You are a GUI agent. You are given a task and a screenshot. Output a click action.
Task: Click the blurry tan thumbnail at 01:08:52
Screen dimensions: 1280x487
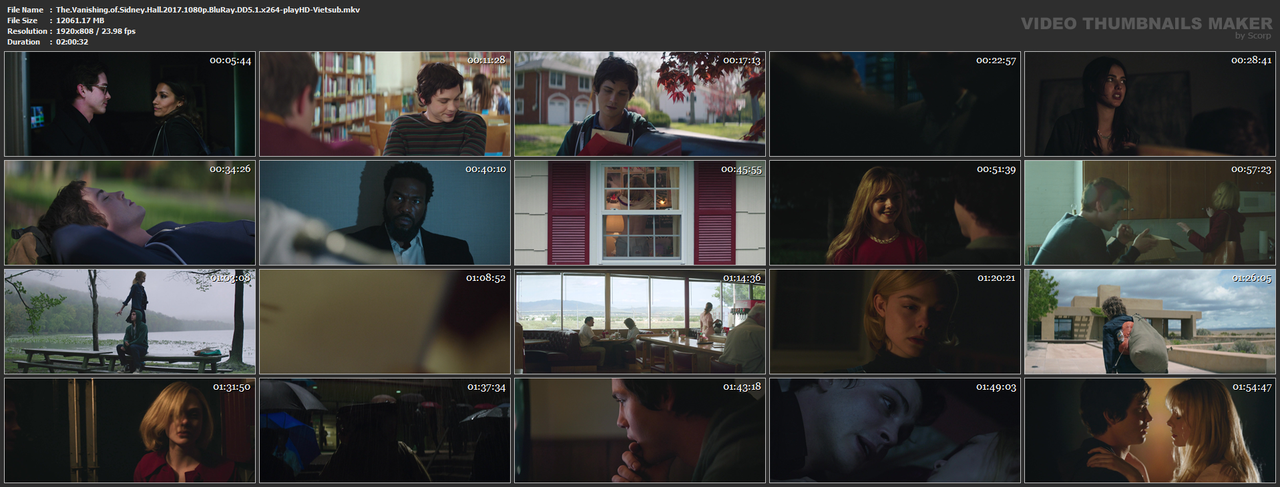(385, 321)
